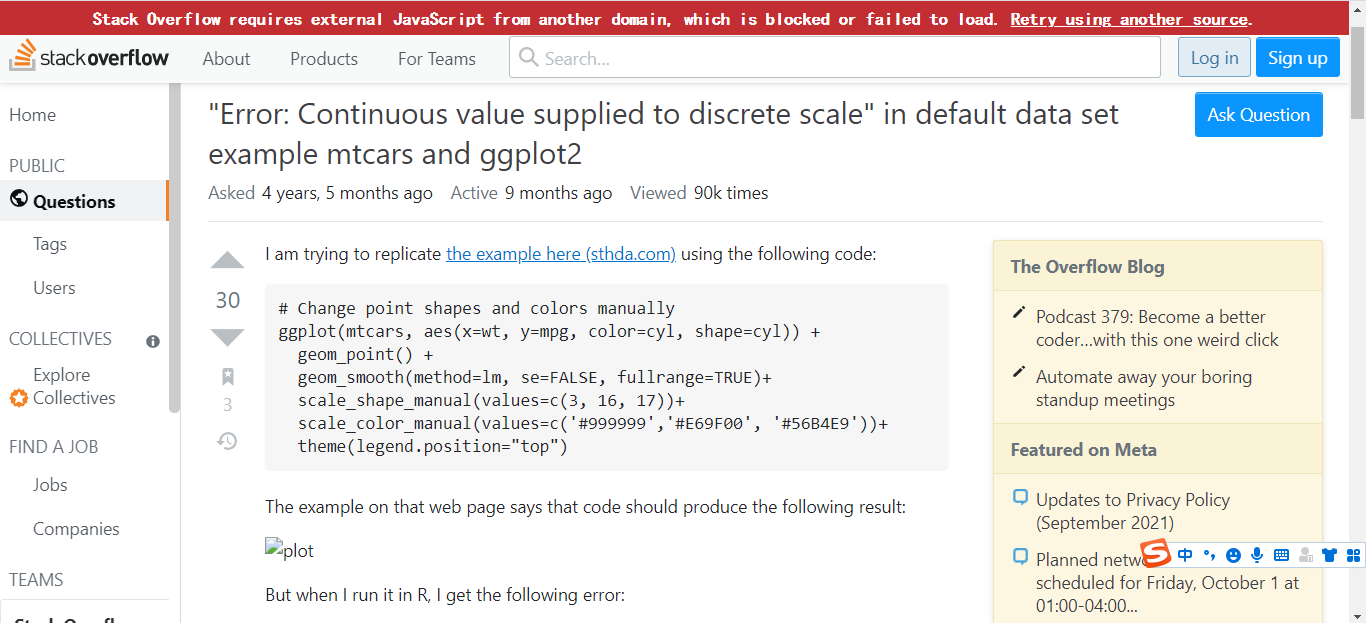Start Sogou voice input with microphone icon
Viewport: 1366px width, 623px height.
click(1257, 555)
